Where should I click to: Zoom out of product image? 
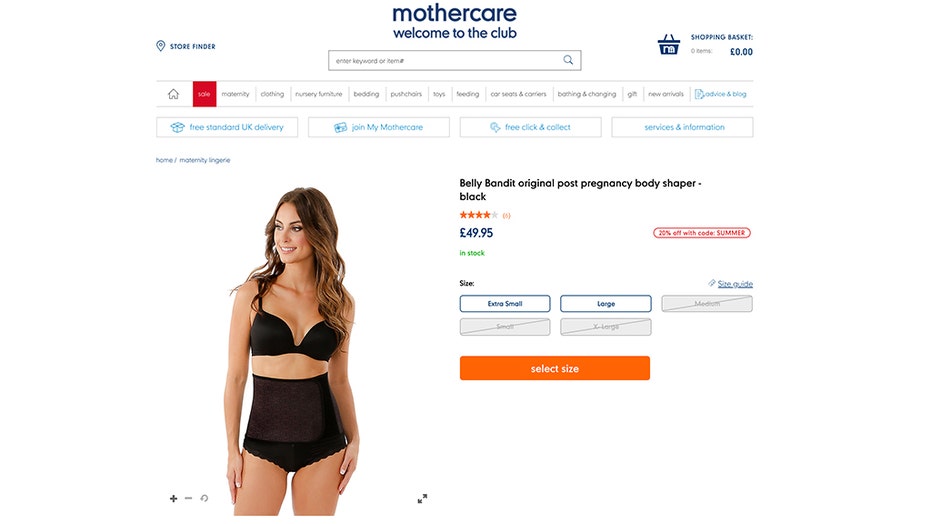(188, 498)
